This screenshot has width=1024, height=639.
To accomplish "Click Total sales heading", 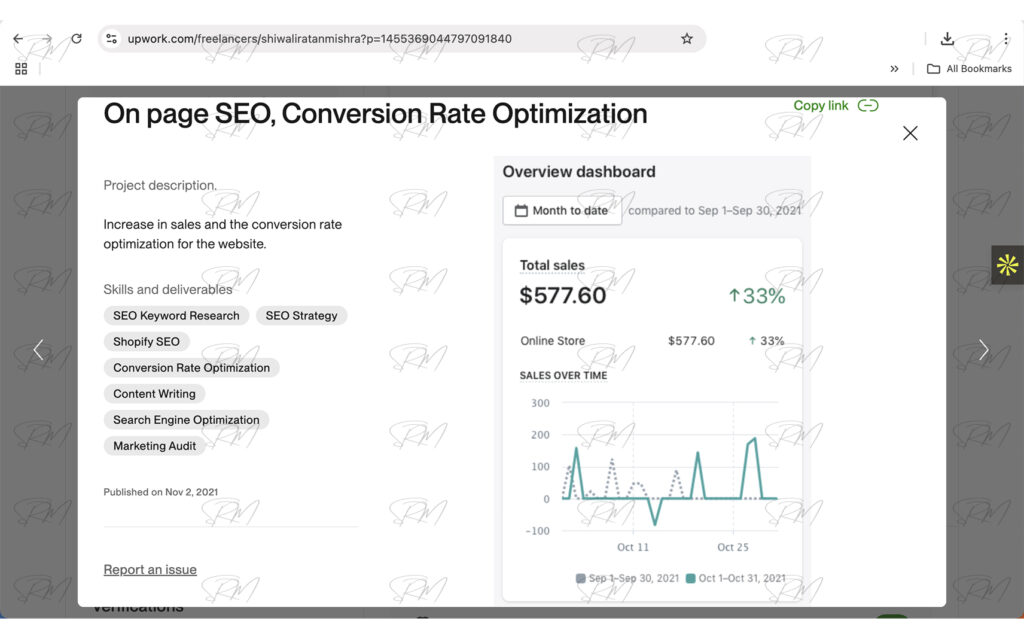I will tap(552, 265).
